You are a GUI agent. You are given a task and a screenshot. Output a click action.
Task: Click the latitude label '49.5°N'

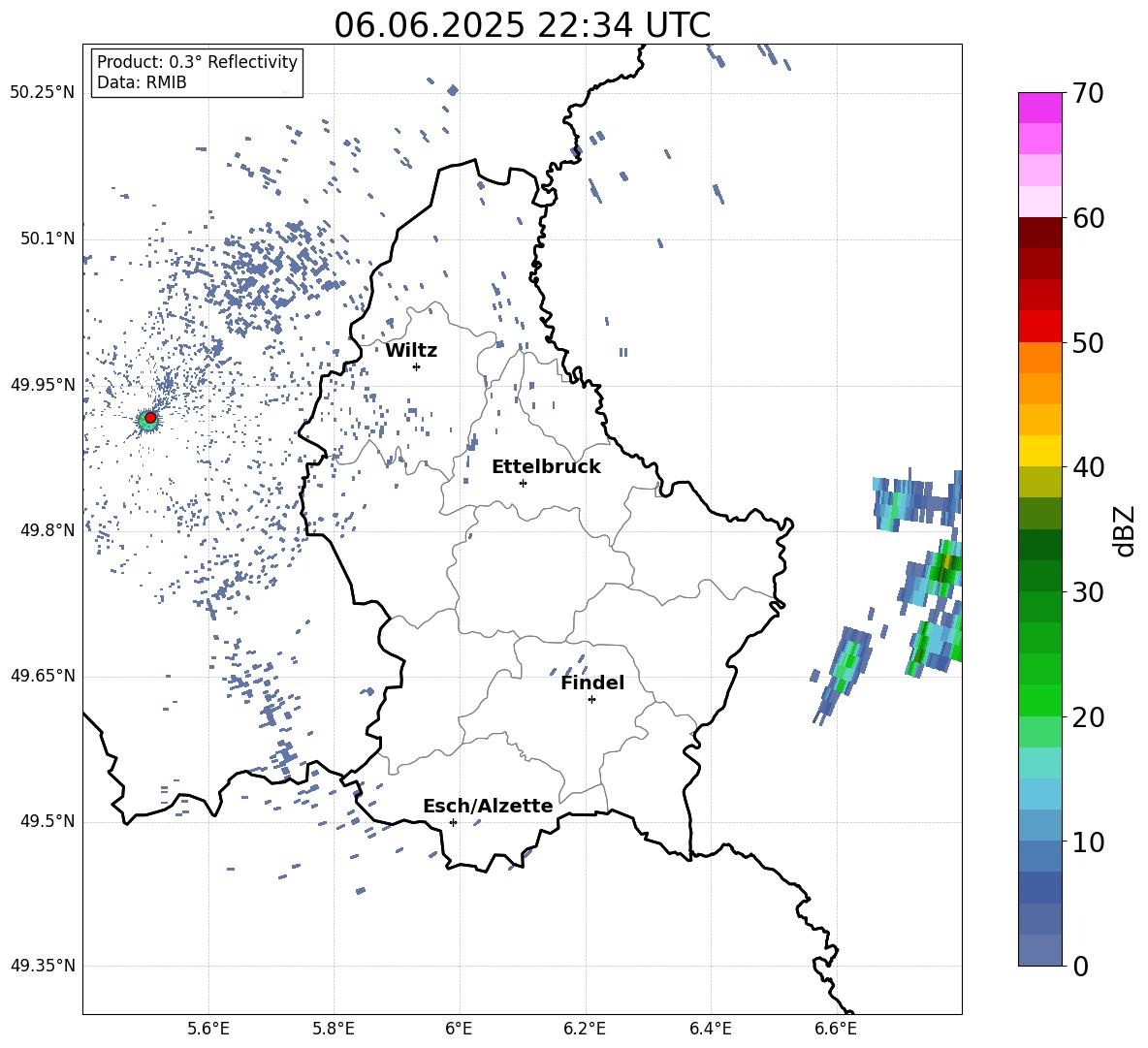[48, 822]
